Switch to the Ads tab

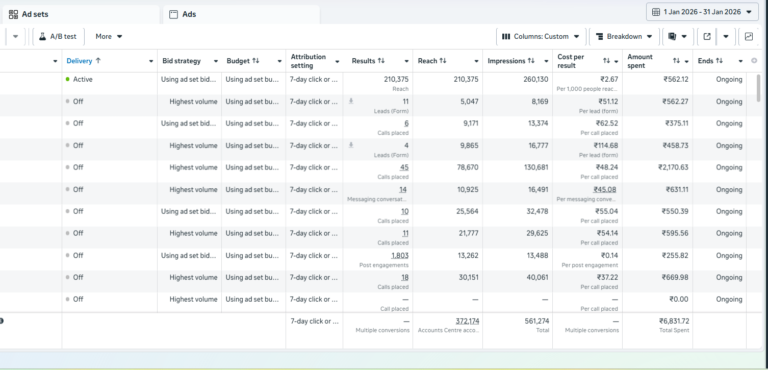241,14
